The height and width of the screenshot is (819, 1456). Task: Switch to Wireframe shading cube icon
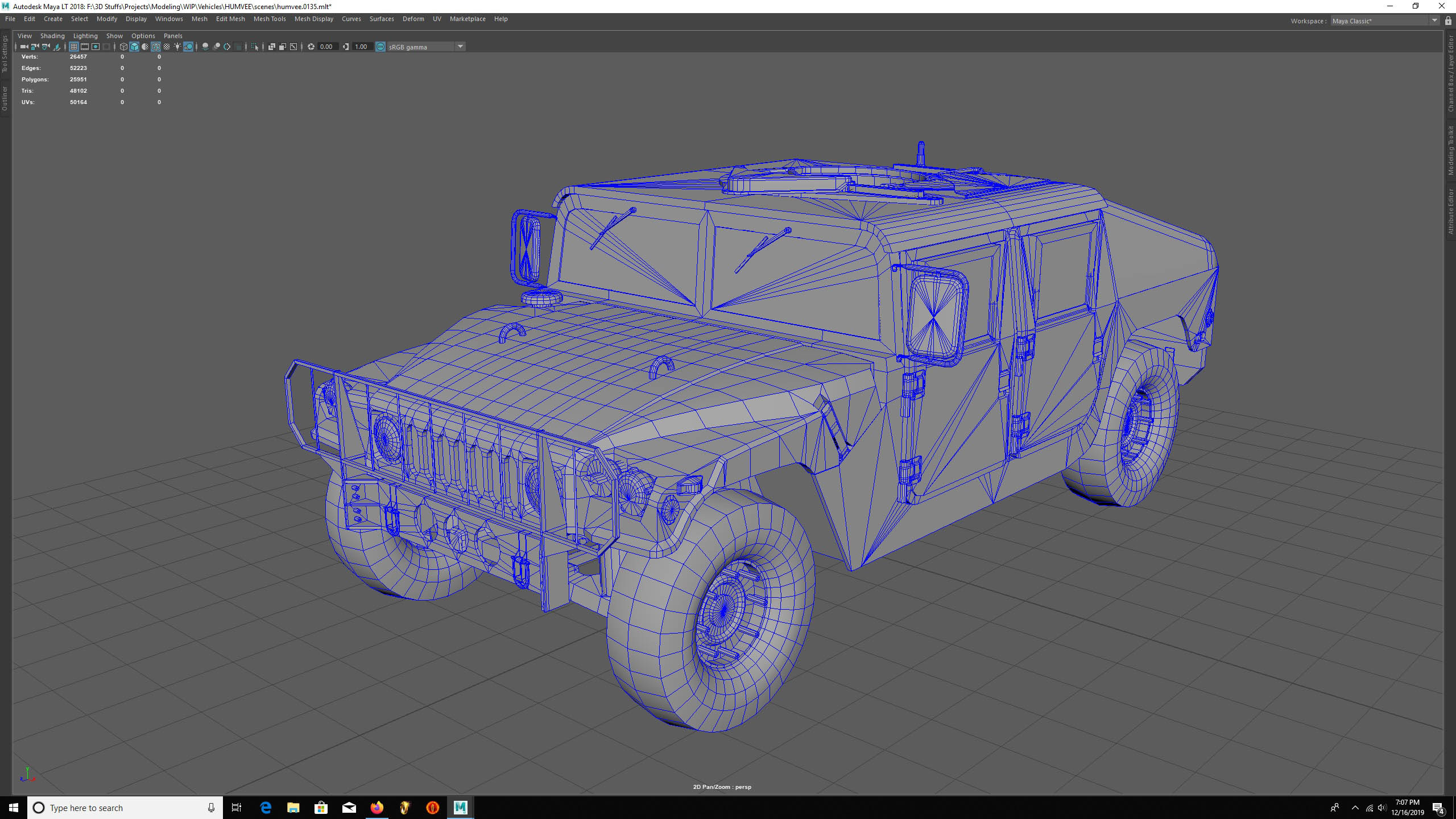click(x=123, y=47)
